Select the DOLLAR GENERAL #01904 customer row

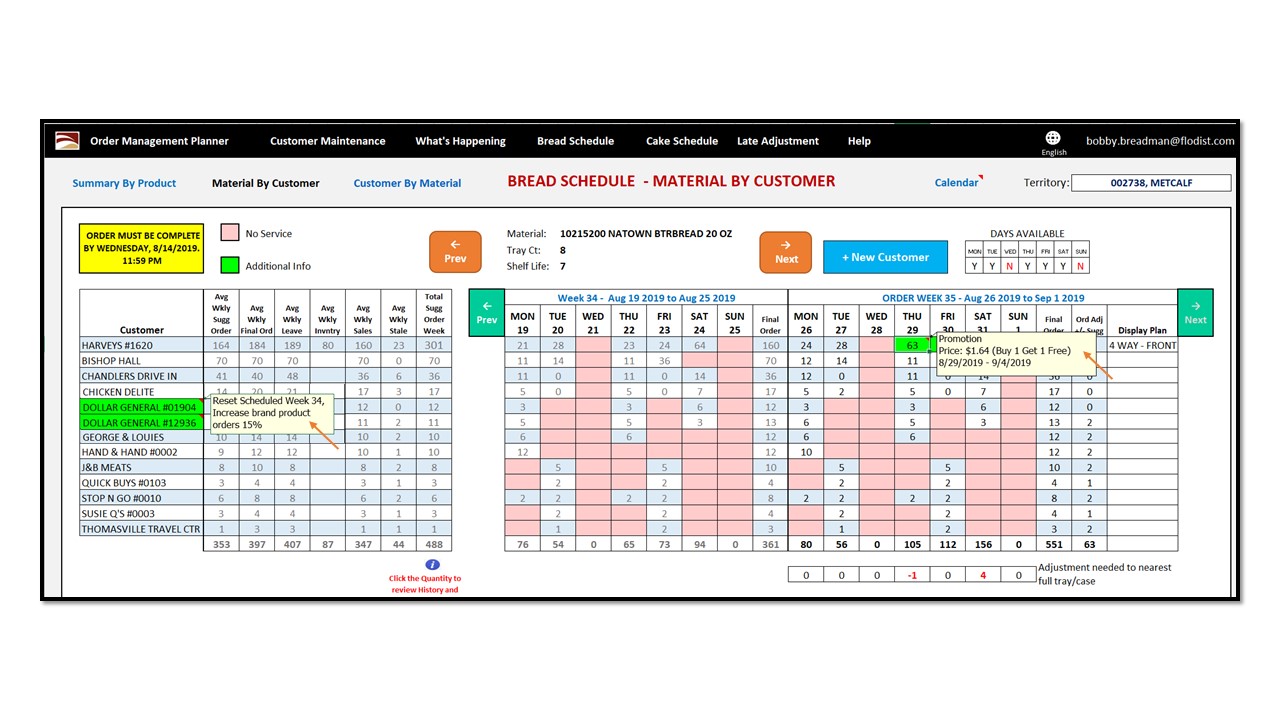[139, 407]
